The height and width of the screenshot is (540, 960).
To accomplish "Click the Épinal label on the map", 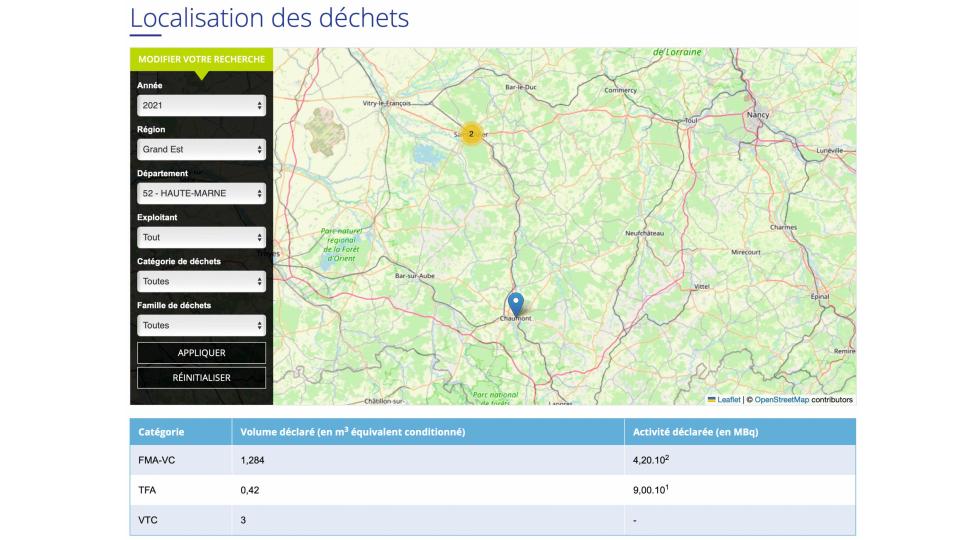I will pos(820,296).
